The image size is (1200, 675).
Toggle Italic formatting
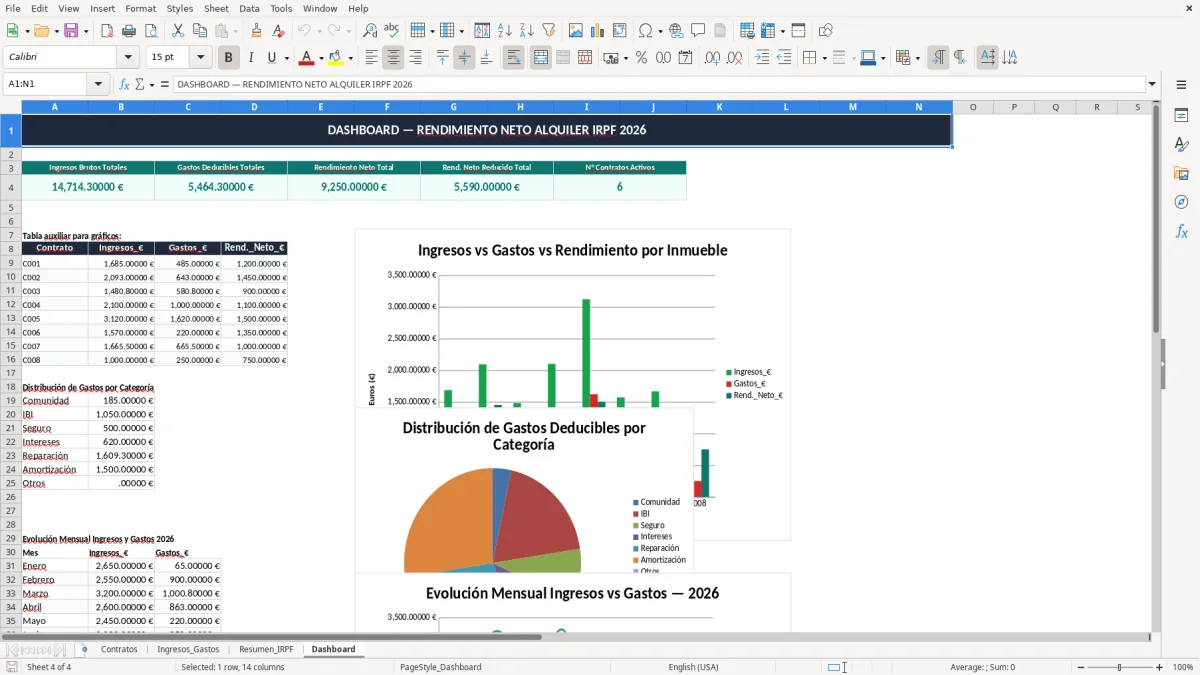[x=250, y=58]
